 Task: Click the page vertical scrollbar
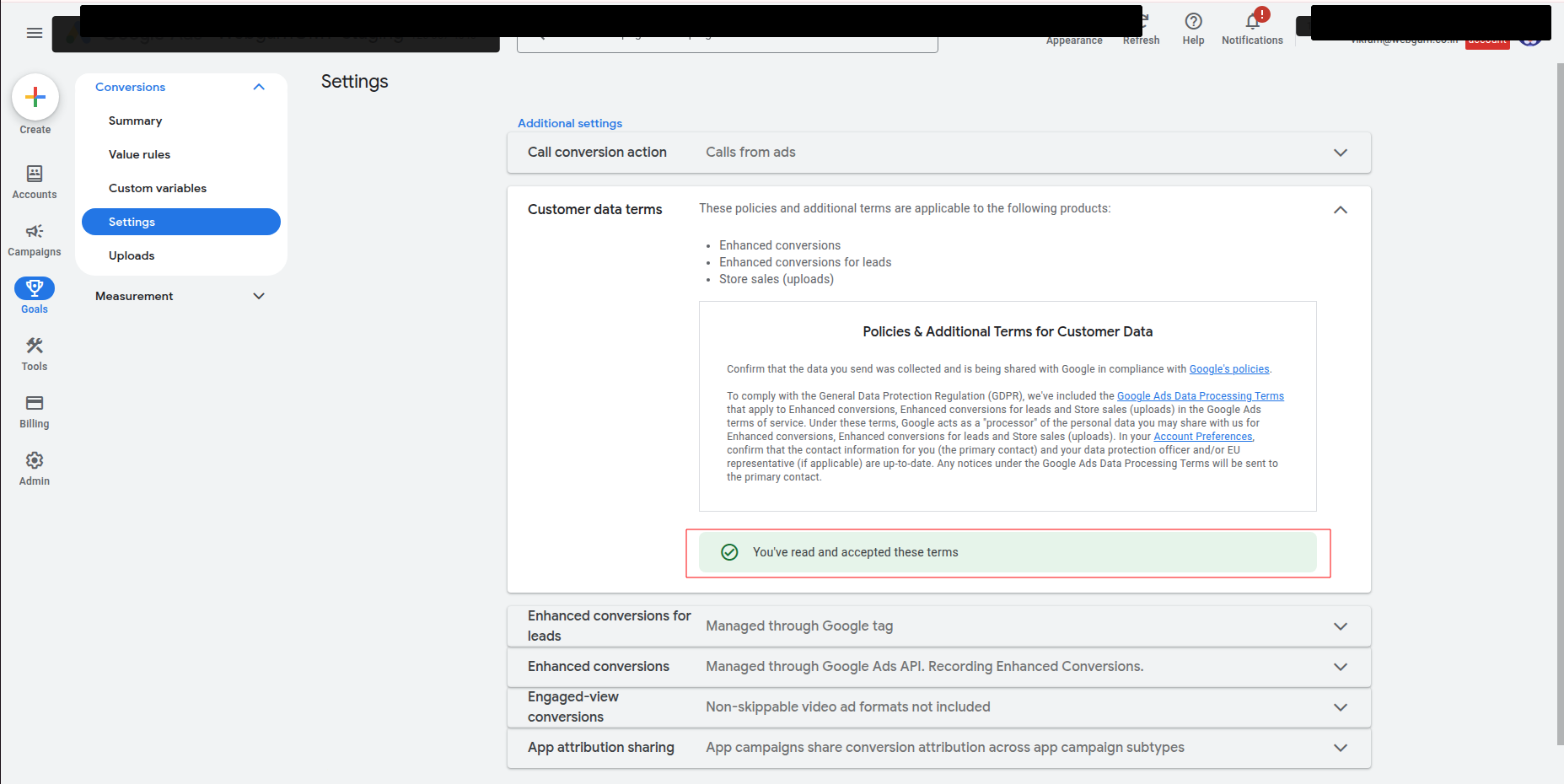coord(1559,403)
